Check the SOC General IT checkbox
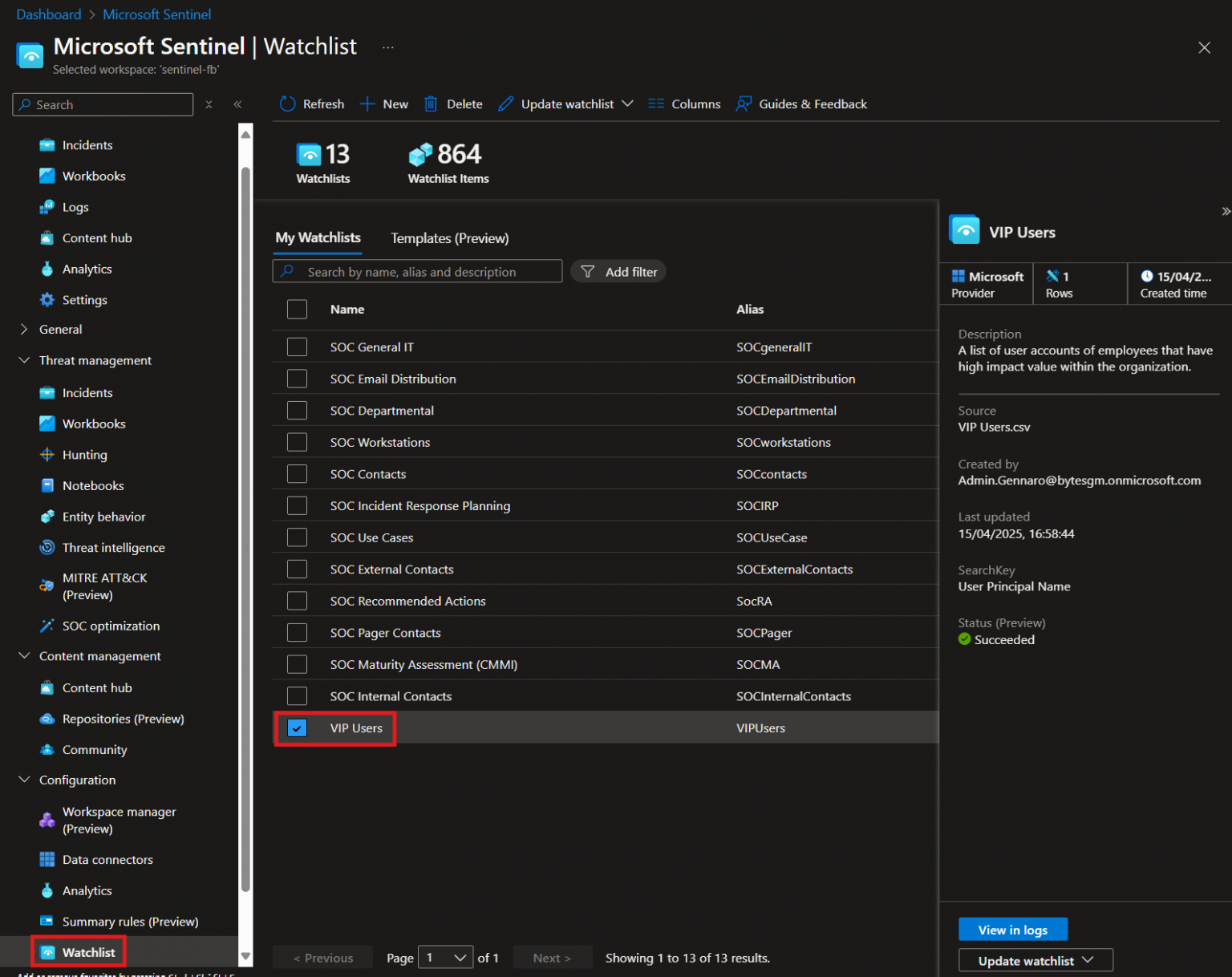1232x977 pixels. click(x=297, y=347)
